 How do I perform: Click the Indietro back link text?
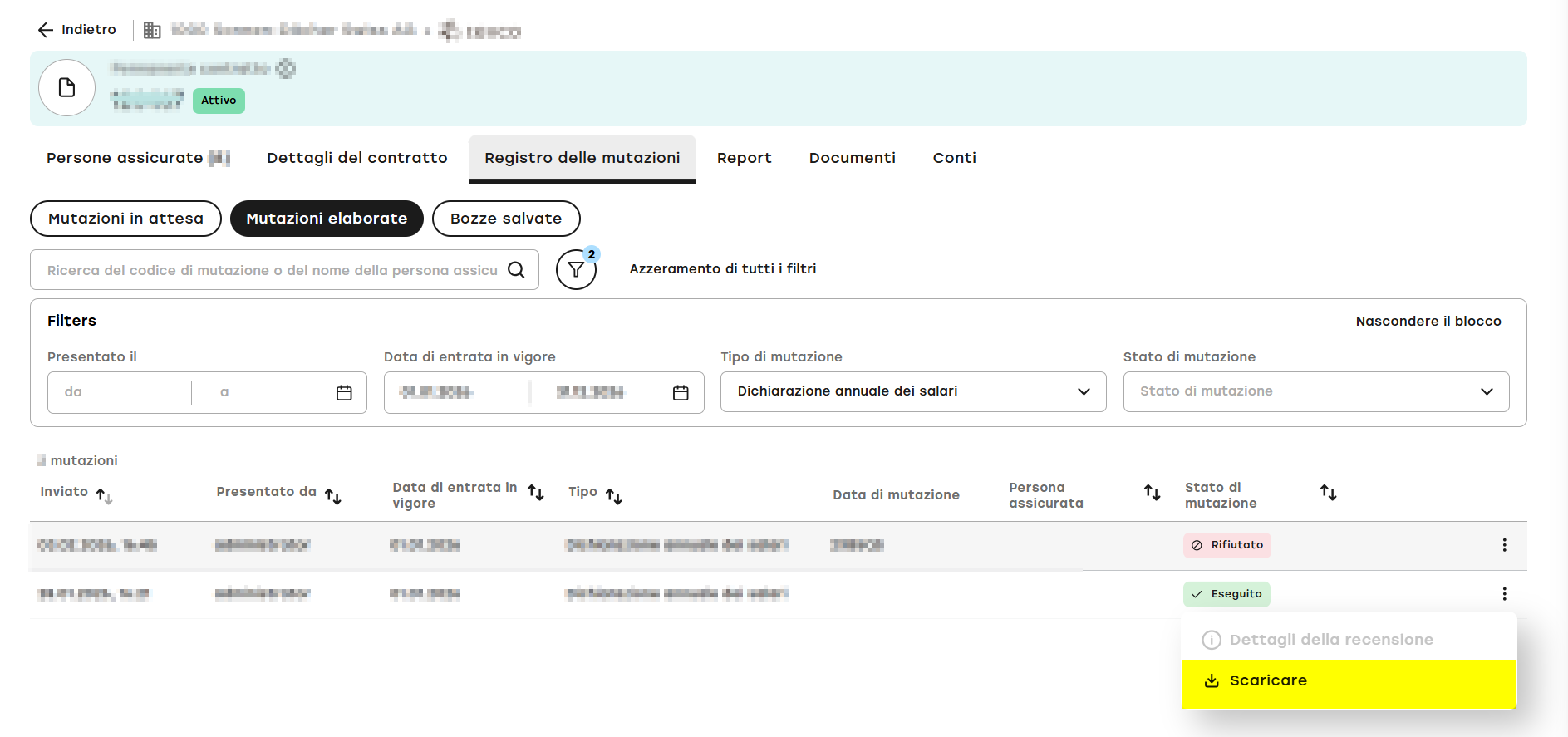(x=89, y=30)
